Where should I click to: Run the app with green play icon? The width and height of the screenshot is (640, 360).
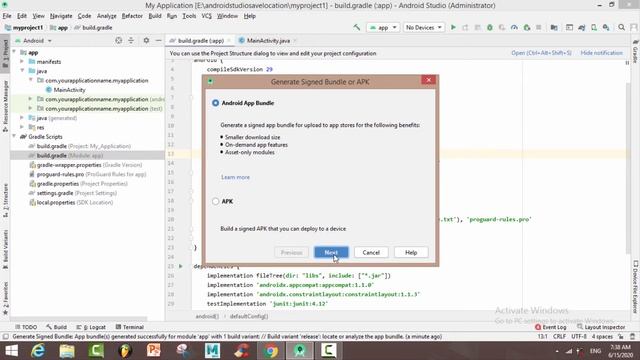453,27
